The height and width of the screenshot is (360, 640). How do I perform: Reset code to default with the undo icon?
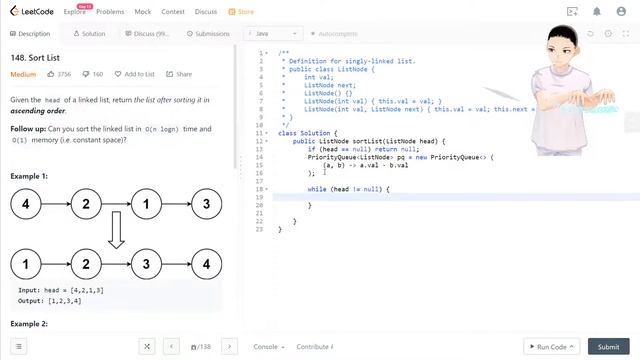tap(590, 33)
